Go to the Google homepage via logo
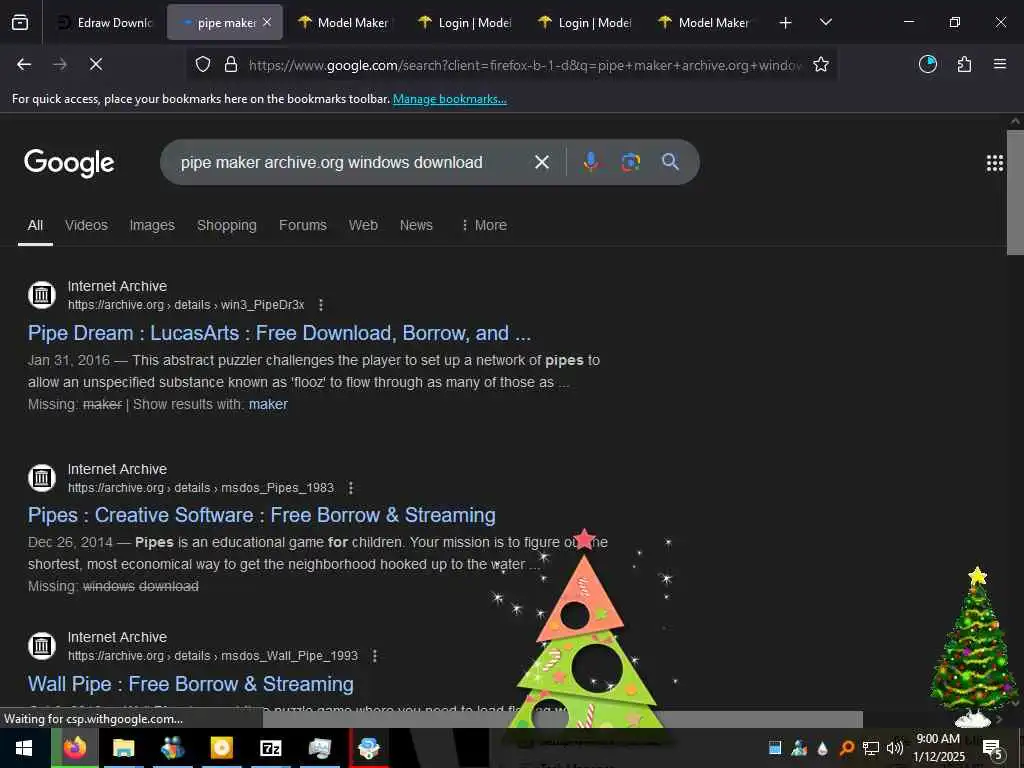This screenshot has width=1024, height=768. point(69,163)
